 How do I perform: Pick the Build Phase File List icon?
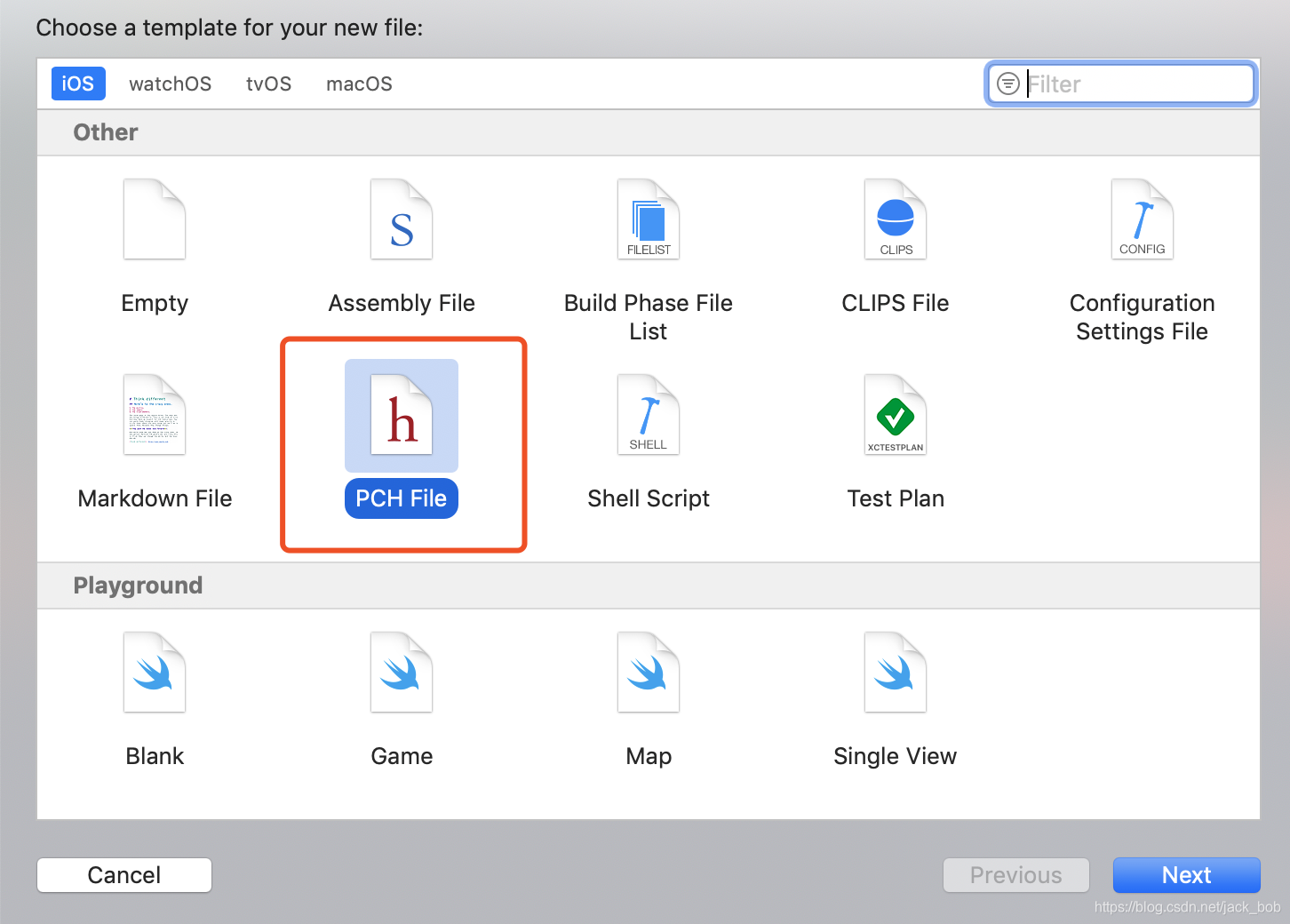(649, 219)
